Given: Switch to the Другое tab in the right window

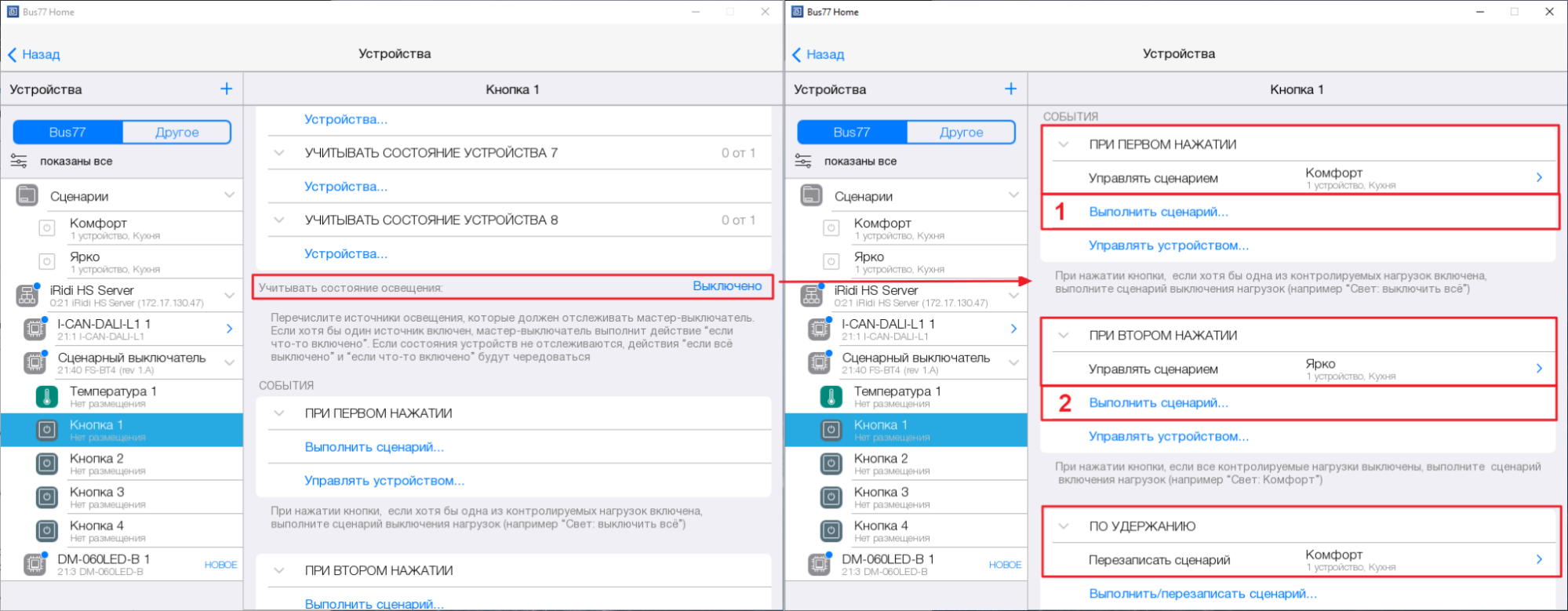Looking at the screenshot, I should 961,132.
